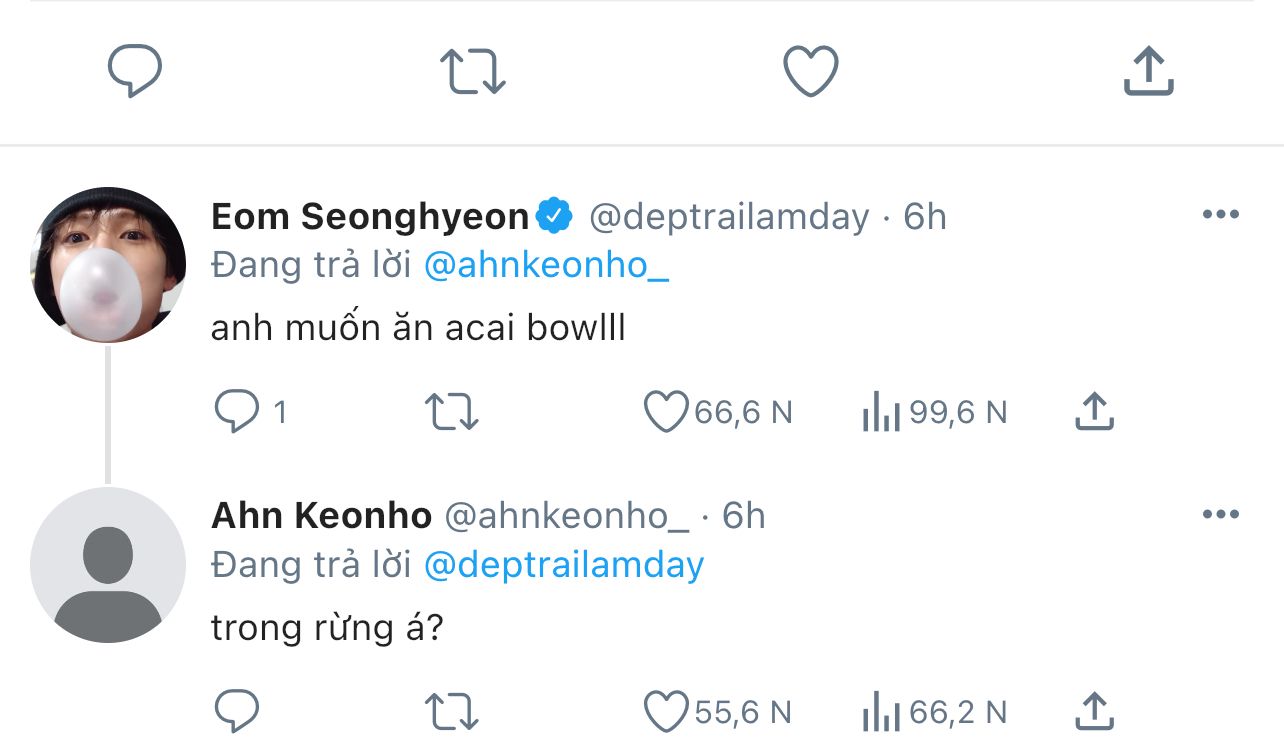Retweet Ahn Keonho's reply tweet

pos(452,712)
